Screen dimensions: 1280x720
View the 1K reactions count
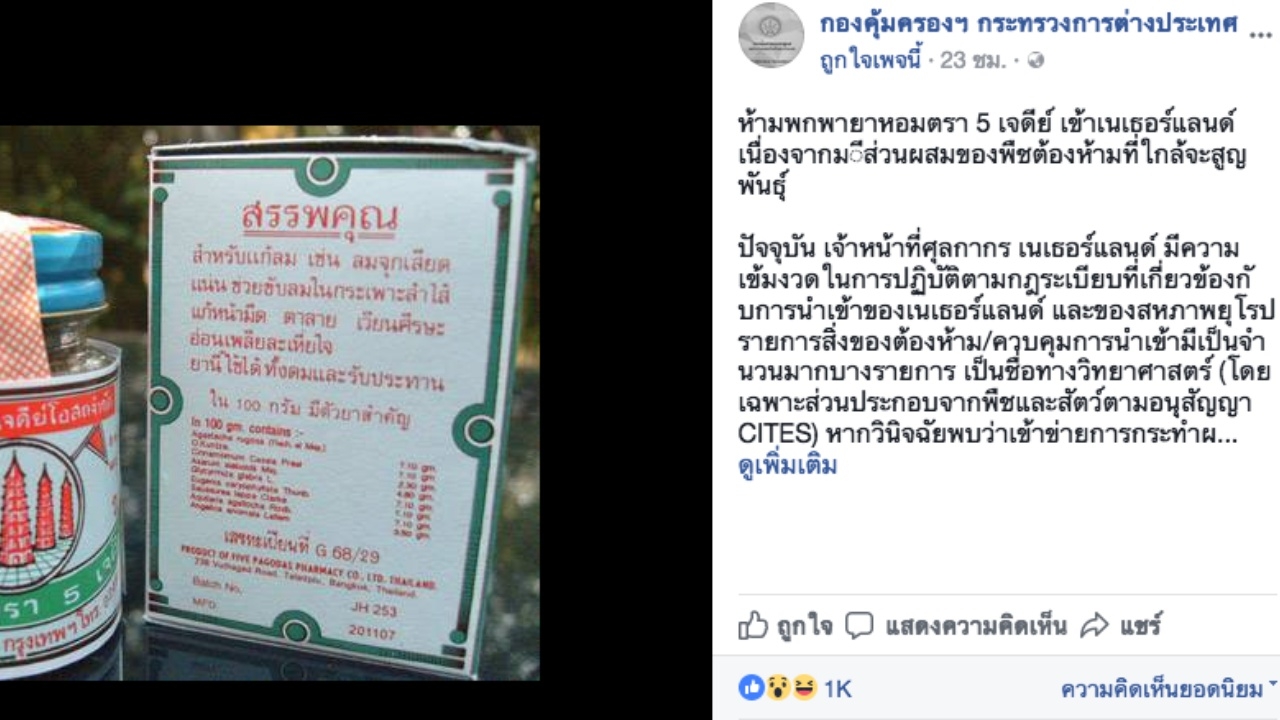click(838, 689)
